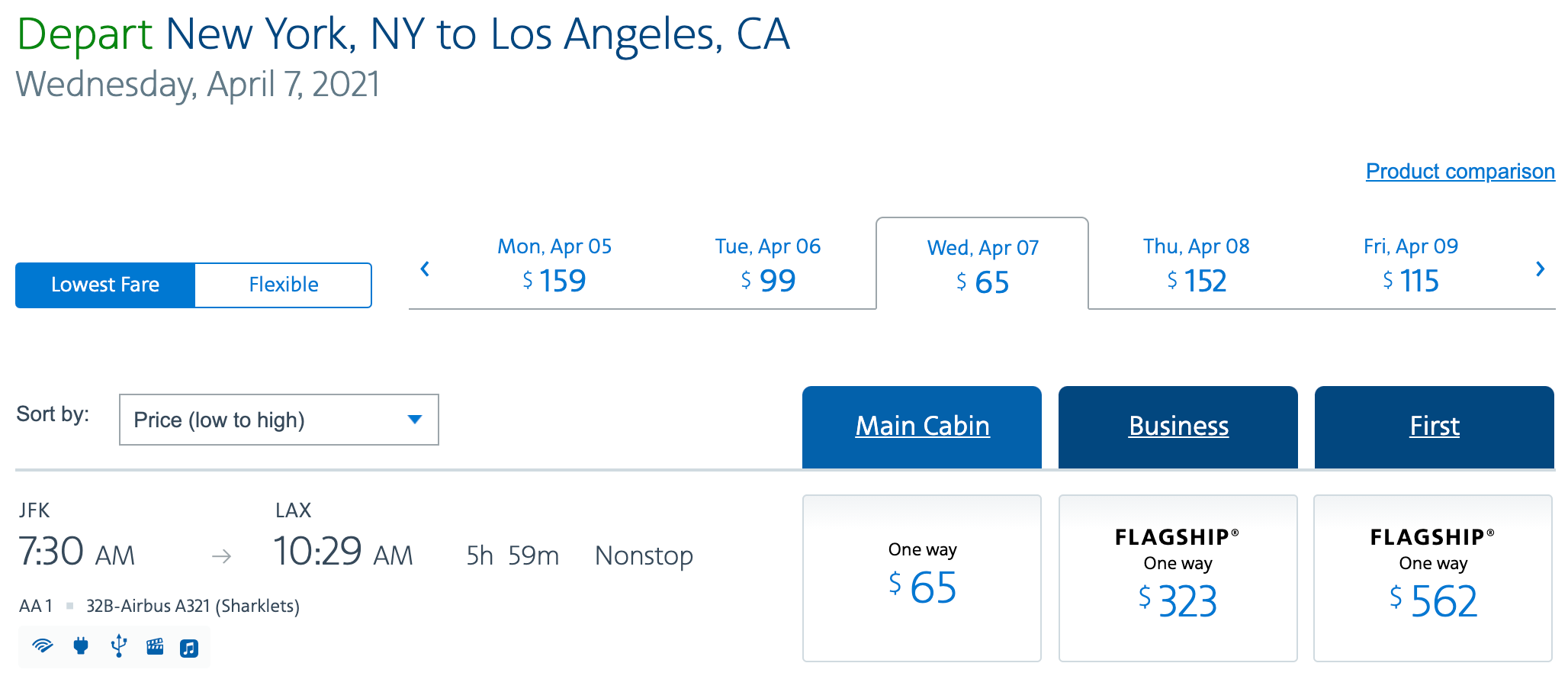Choose the Thu, Apr 08 $152 tab

1196,266
